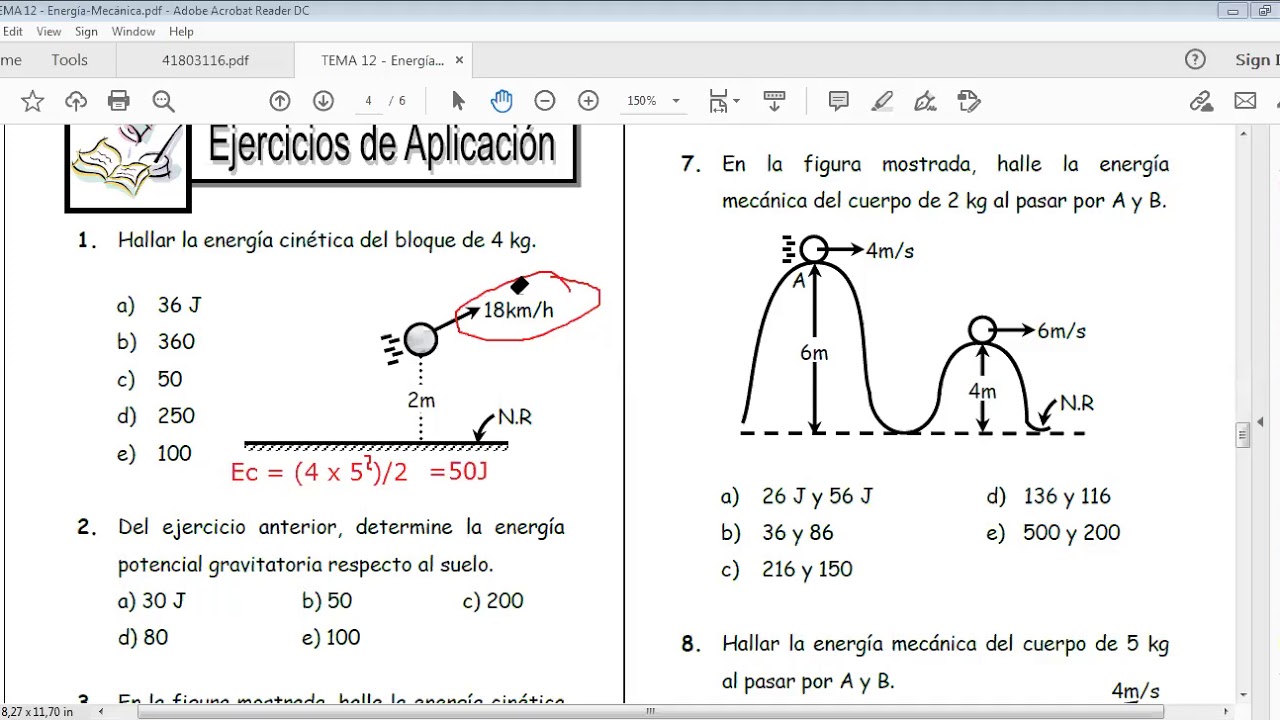The height and width of the screenshot is (720, 1280).
Task: Open the Edit menu
Action: [x=12, y=32]
